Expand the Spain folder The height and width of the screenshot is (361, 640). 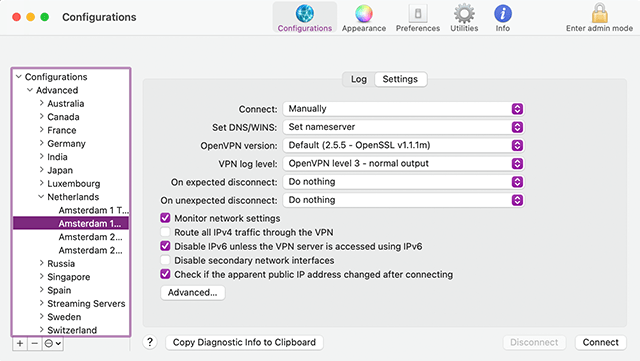(x=41, y=290)
